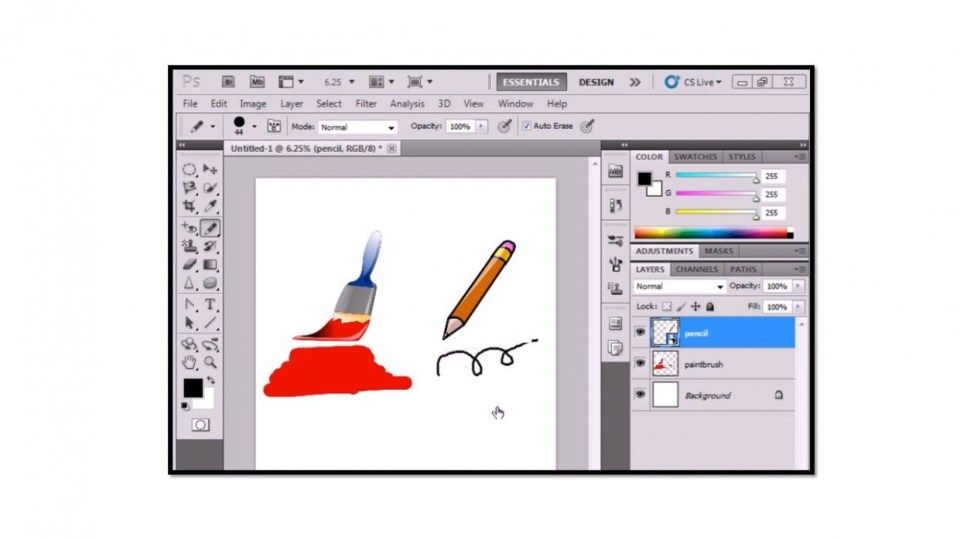Screen dimensions: 960x539
Task: Select the 3D Camera Orbit tool
Action: point(210,344)
